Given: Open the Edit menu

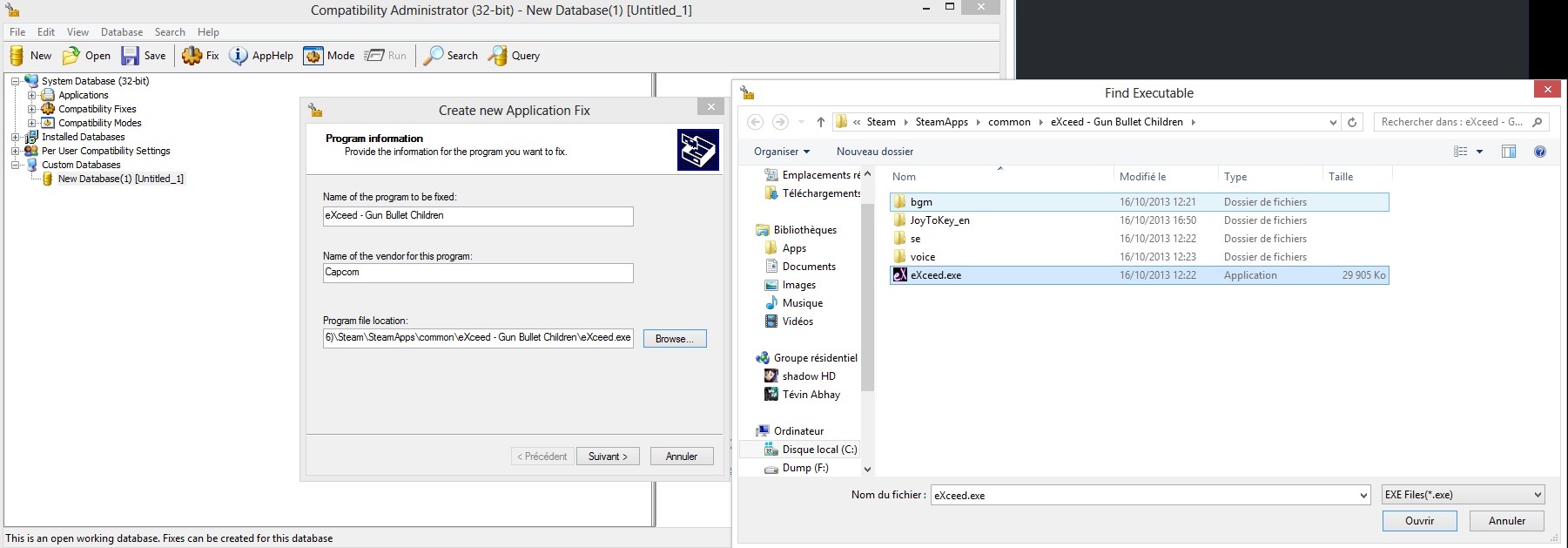Looking at the screenshot, I should coord(46,32).
